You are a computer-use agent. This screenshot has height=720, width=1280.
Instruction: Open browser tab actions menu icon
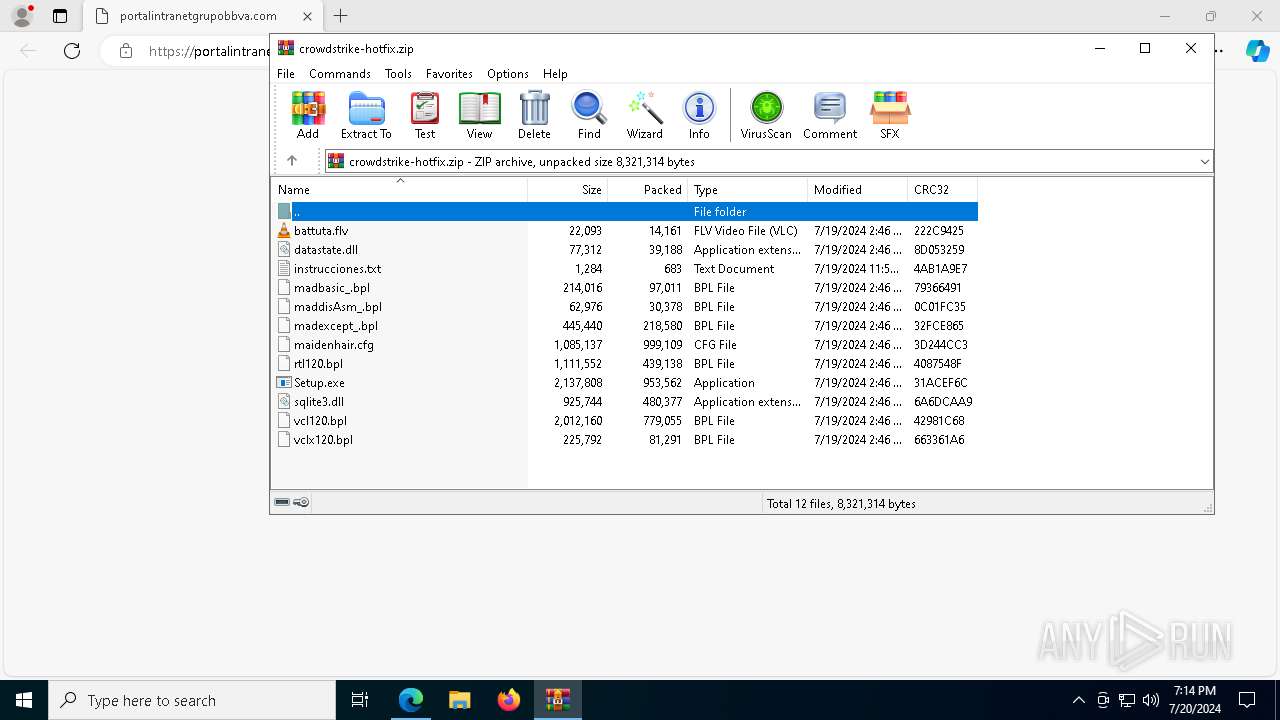click(x=60, y=16)
